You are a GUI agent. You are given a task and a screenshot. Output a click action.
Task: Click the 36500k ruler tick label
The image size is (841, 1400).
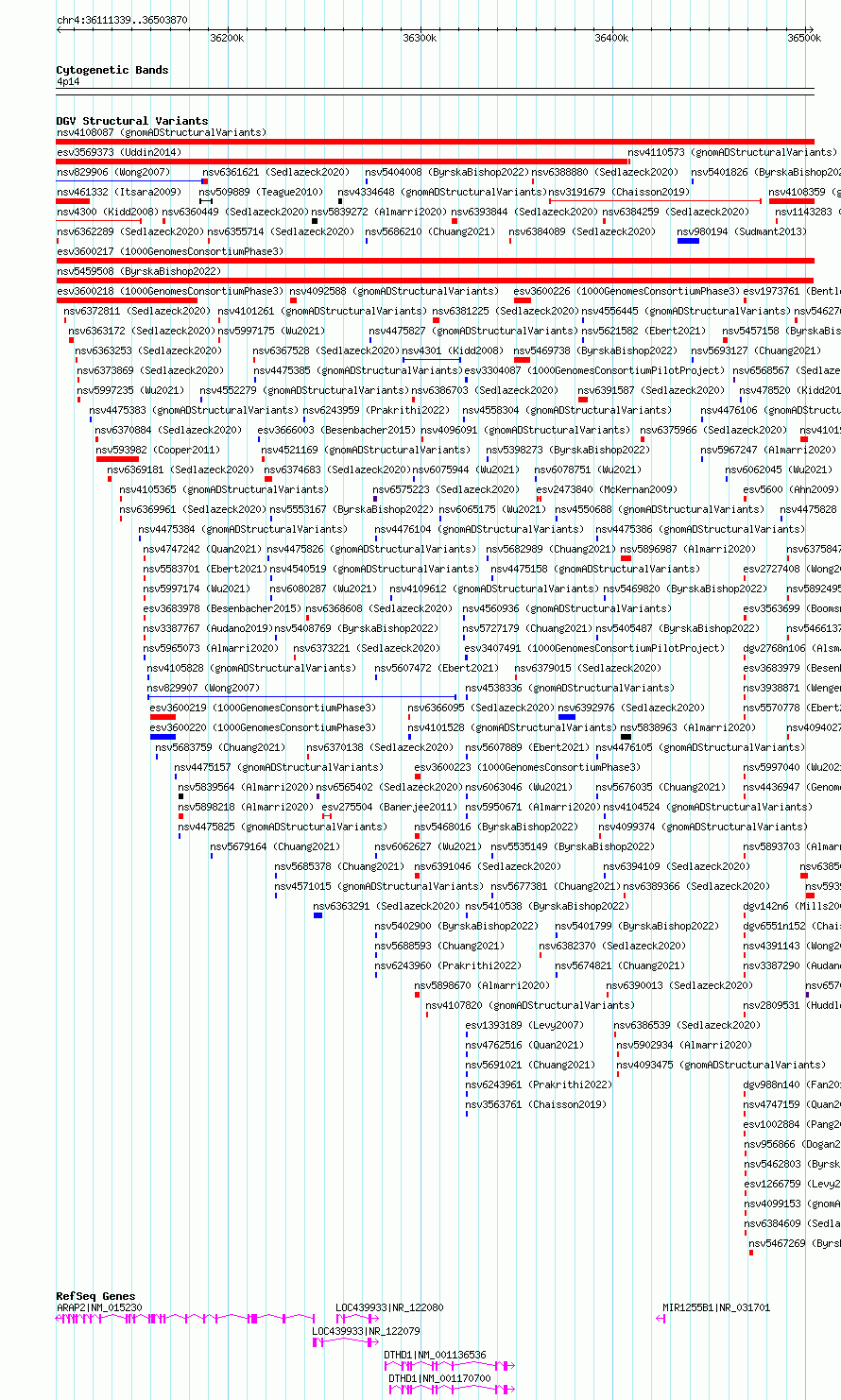(804, 38)
